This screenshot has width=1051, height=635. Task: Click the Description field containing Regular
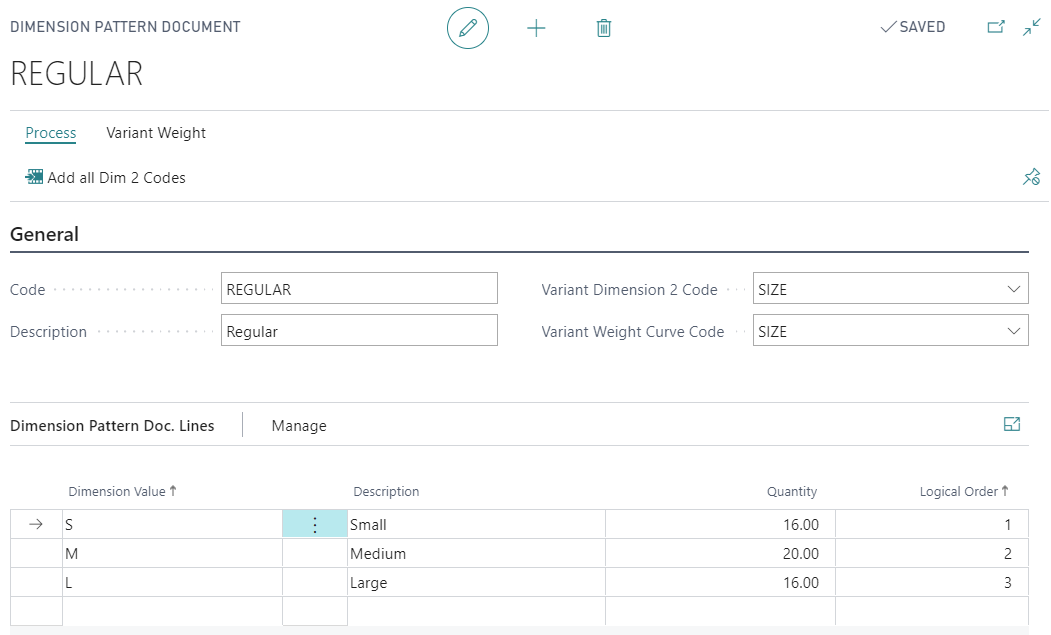[x=358, y=332]
